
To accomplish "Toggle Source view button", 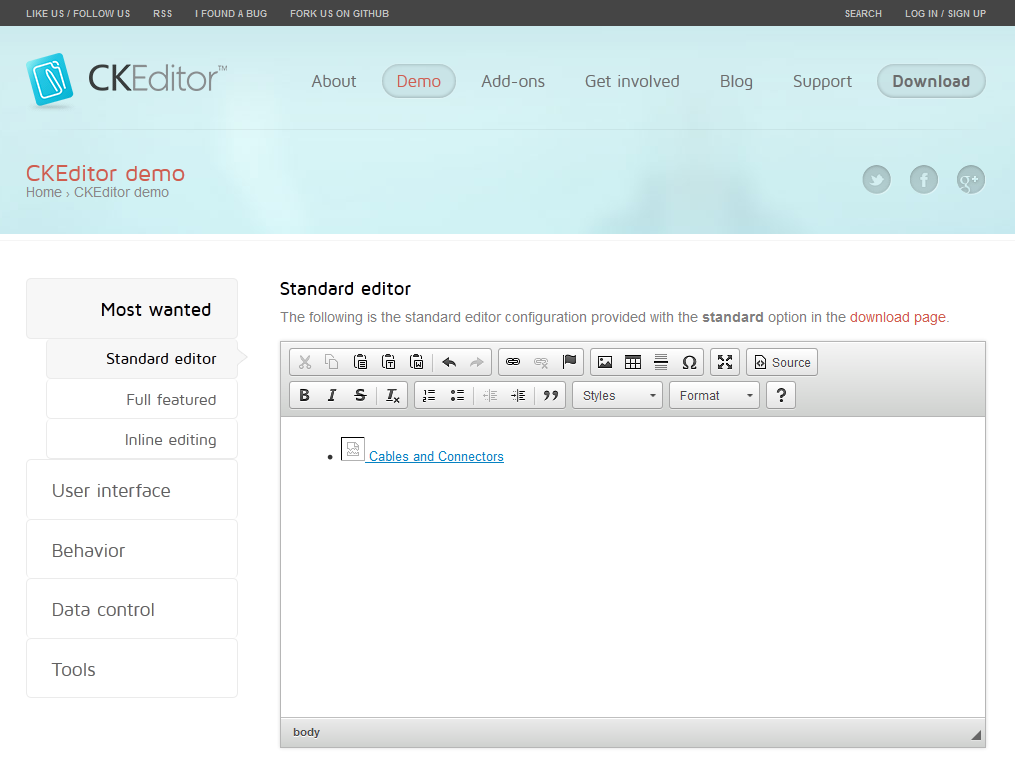I will pyautogui.click(x=782, y=362).
